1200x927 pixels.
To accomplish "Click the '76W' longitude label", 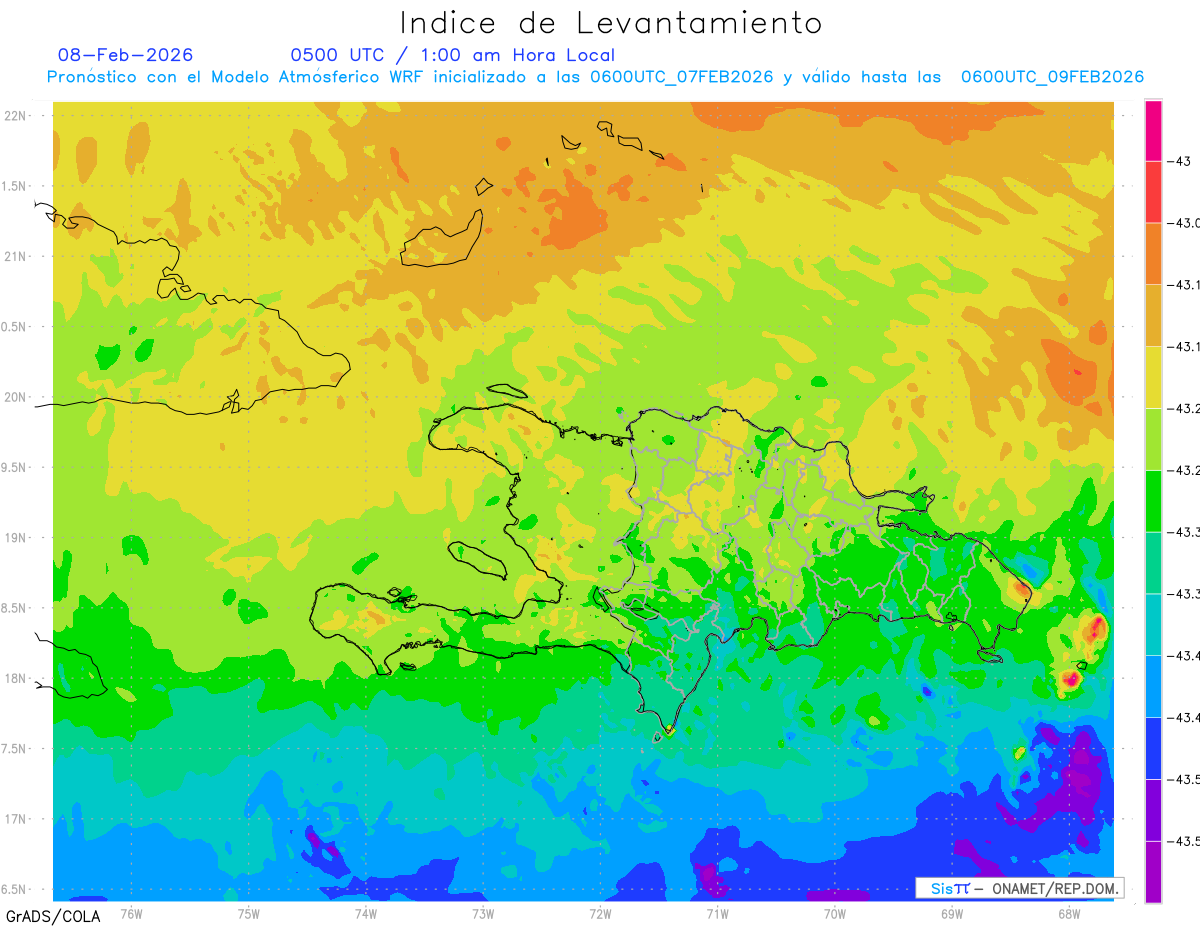I will [131, 913].
